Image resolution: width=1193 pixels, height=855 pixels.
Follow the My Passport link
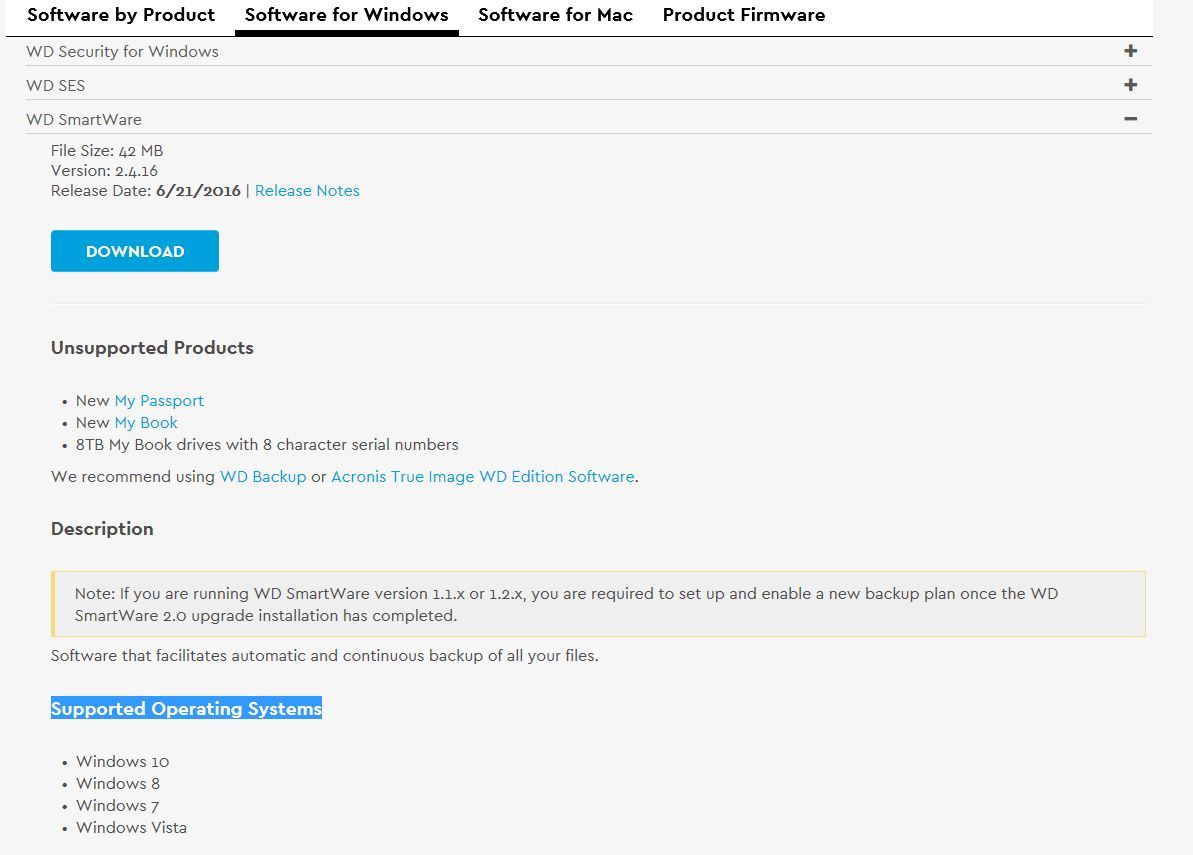point(159,401)
